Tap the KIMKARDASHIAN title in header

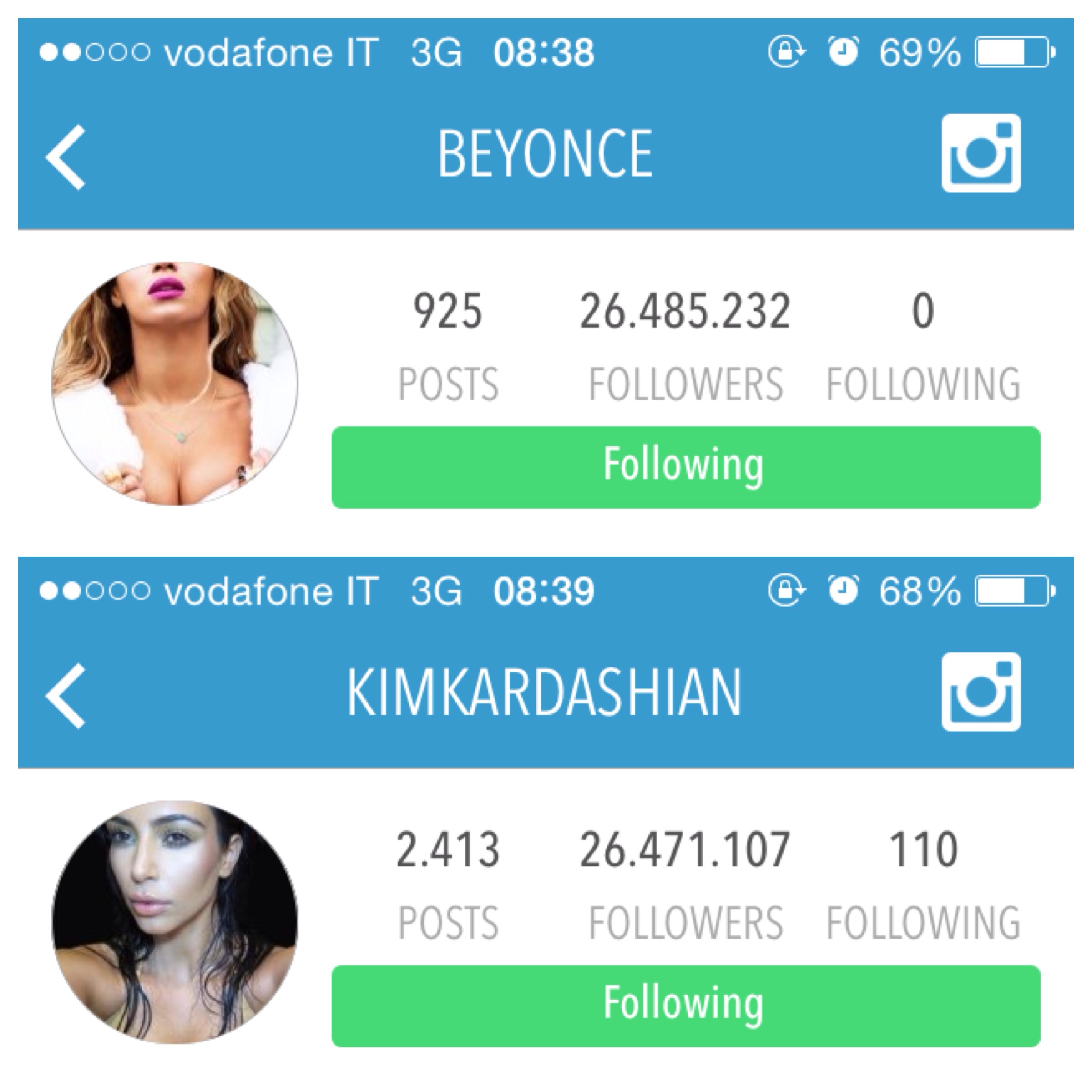point(544,692)
